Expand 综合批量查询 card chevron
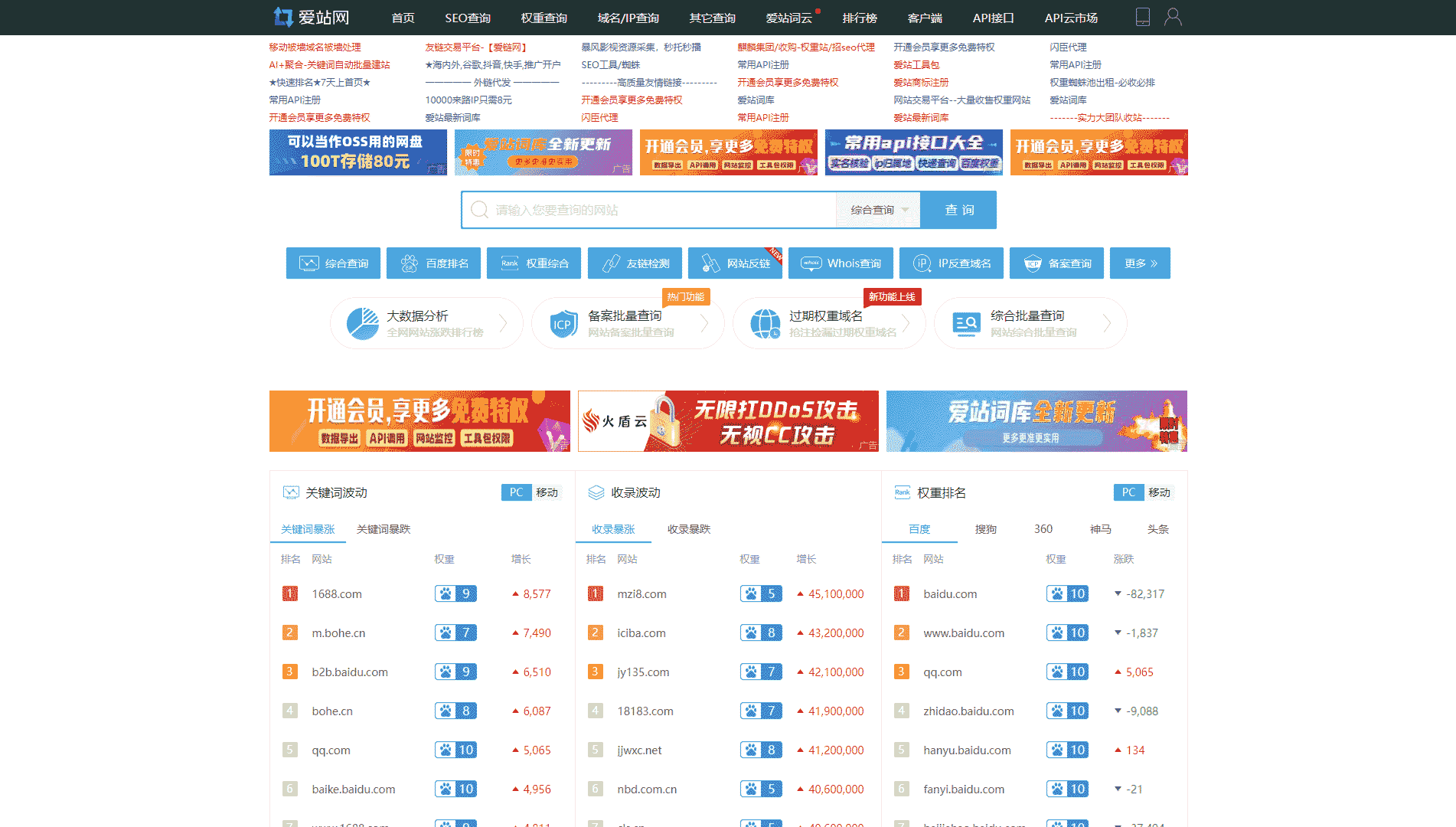This screenshot has height=827, width=1456. [x=1107, y=323]
